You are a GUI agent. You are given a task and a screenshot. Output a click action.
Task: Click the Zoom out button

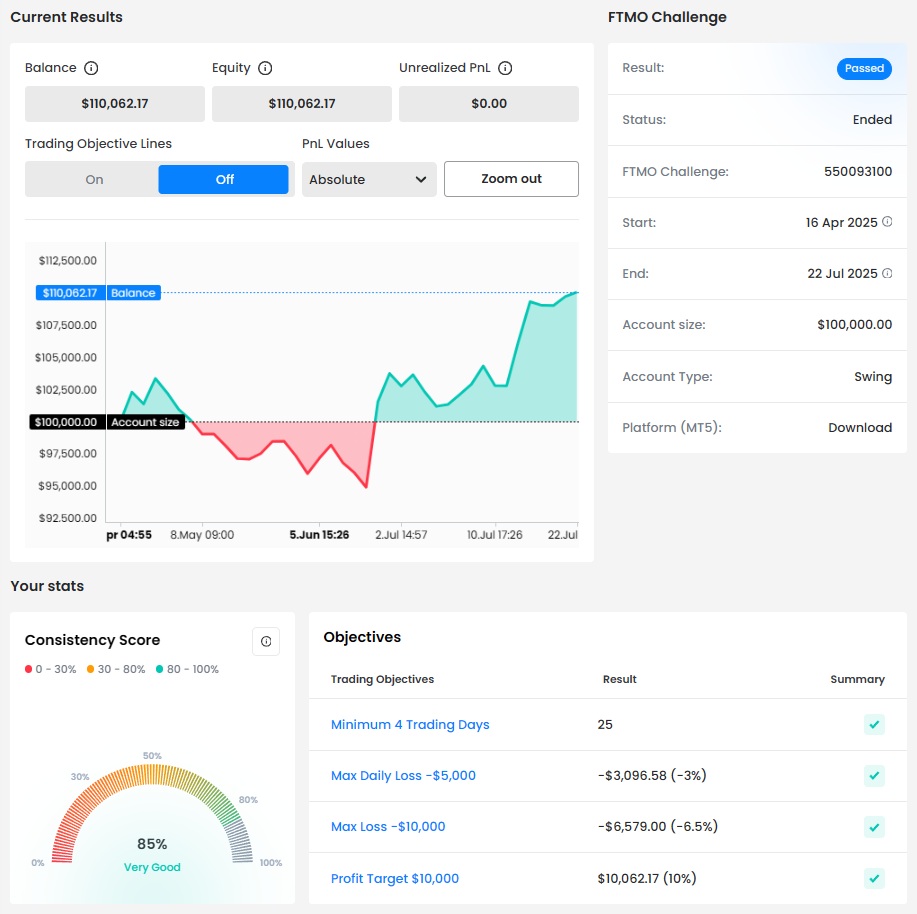pos(511,179)
